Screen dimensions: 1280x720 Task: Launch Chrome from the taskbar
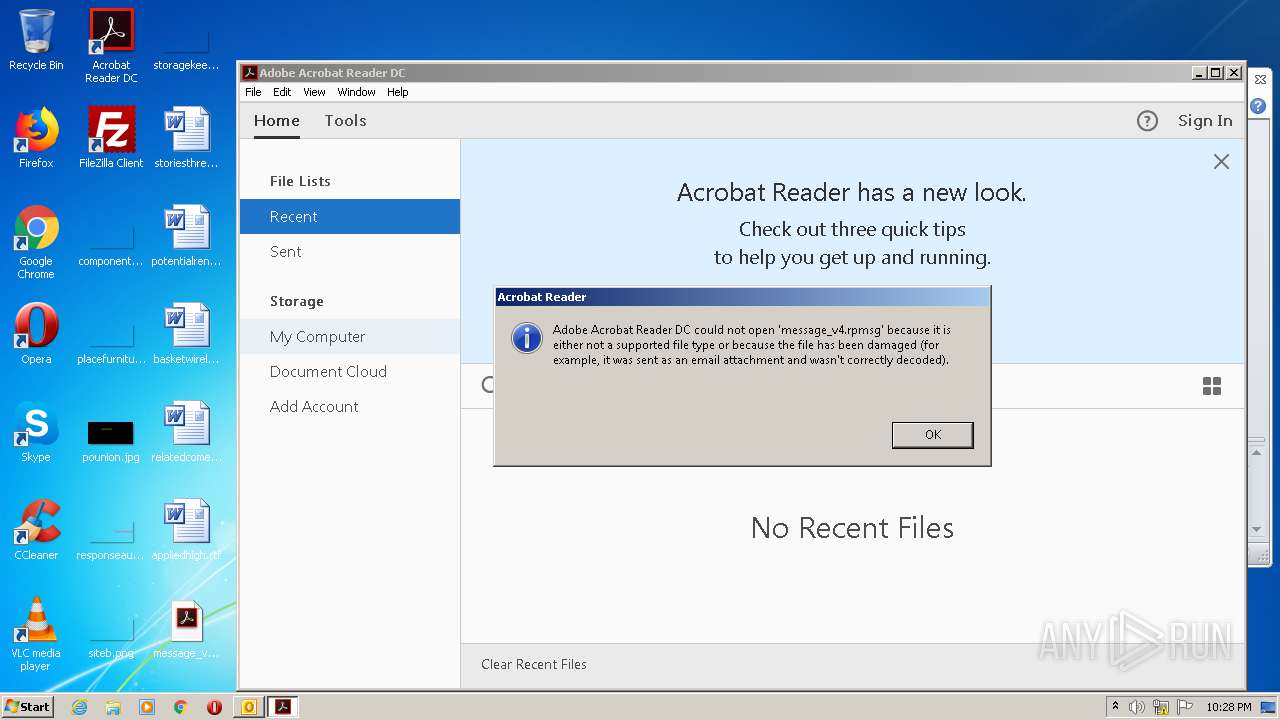[x=181, y=707]
